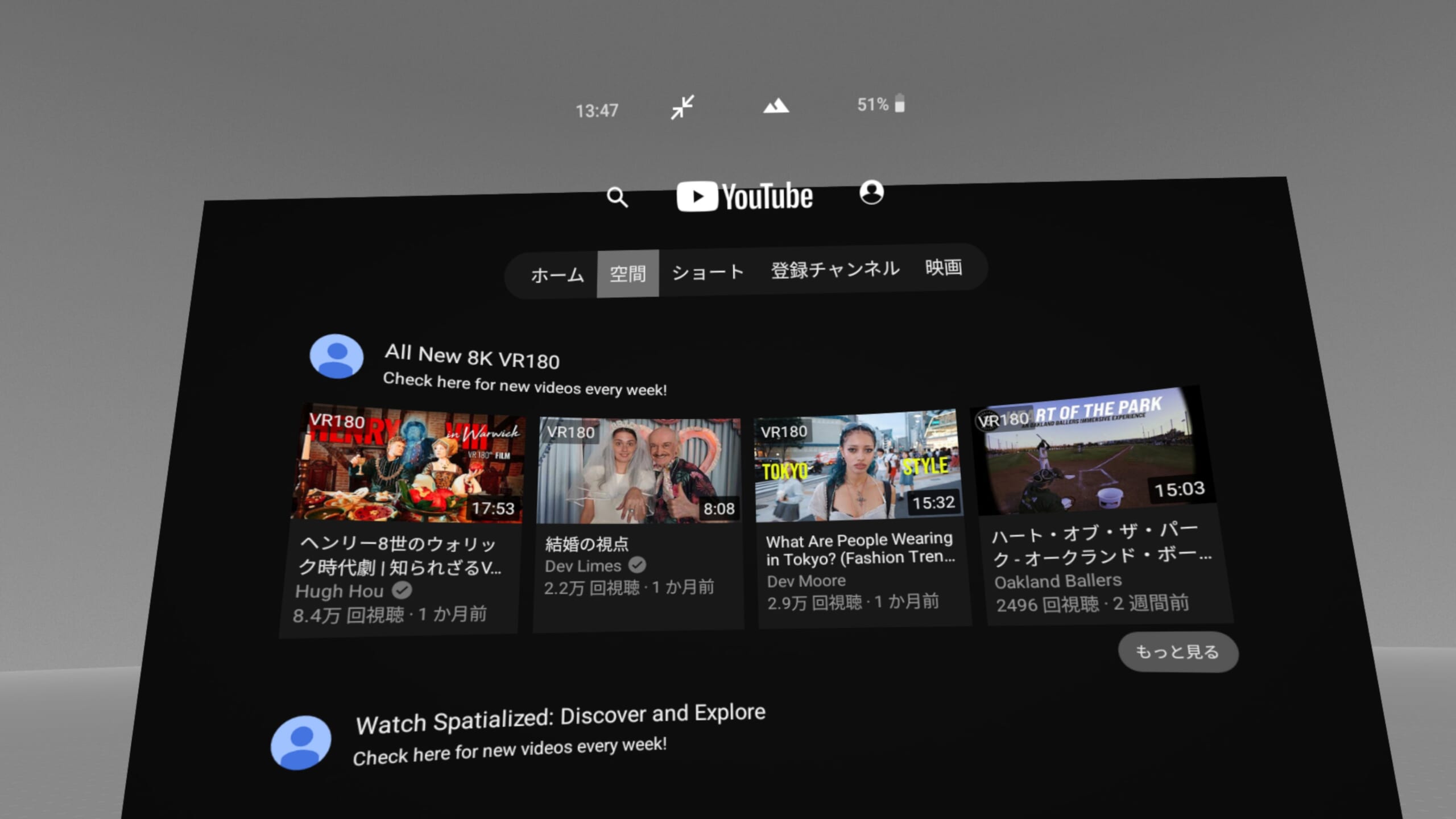The image size is (1456, 819).
Task: Click the verified badge beside Hugh Hou
Action: tap(402, 591)
